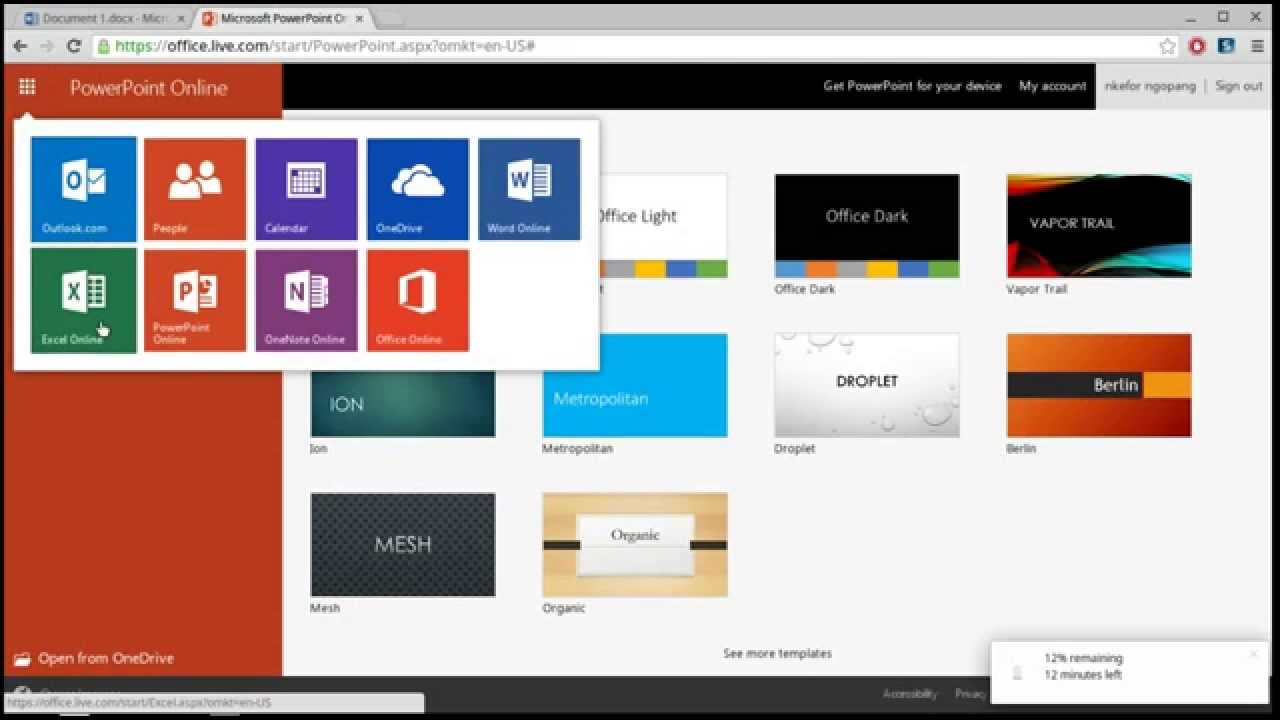Go back with browser back arrow
Image resolution: width=1280 pixels, height=720 pixels.
click(20, 46)
